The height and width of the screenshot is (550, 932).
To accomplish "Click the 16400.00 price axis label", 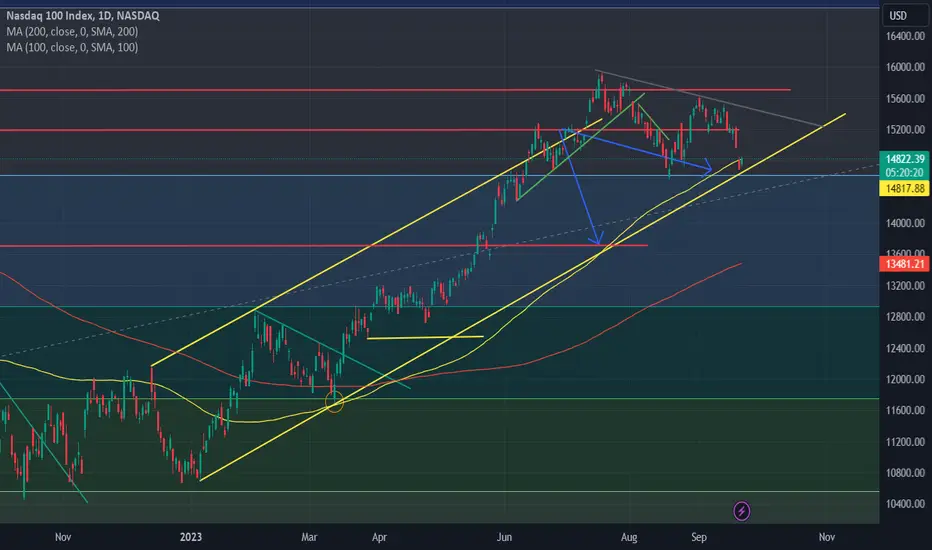I will 905,36.
